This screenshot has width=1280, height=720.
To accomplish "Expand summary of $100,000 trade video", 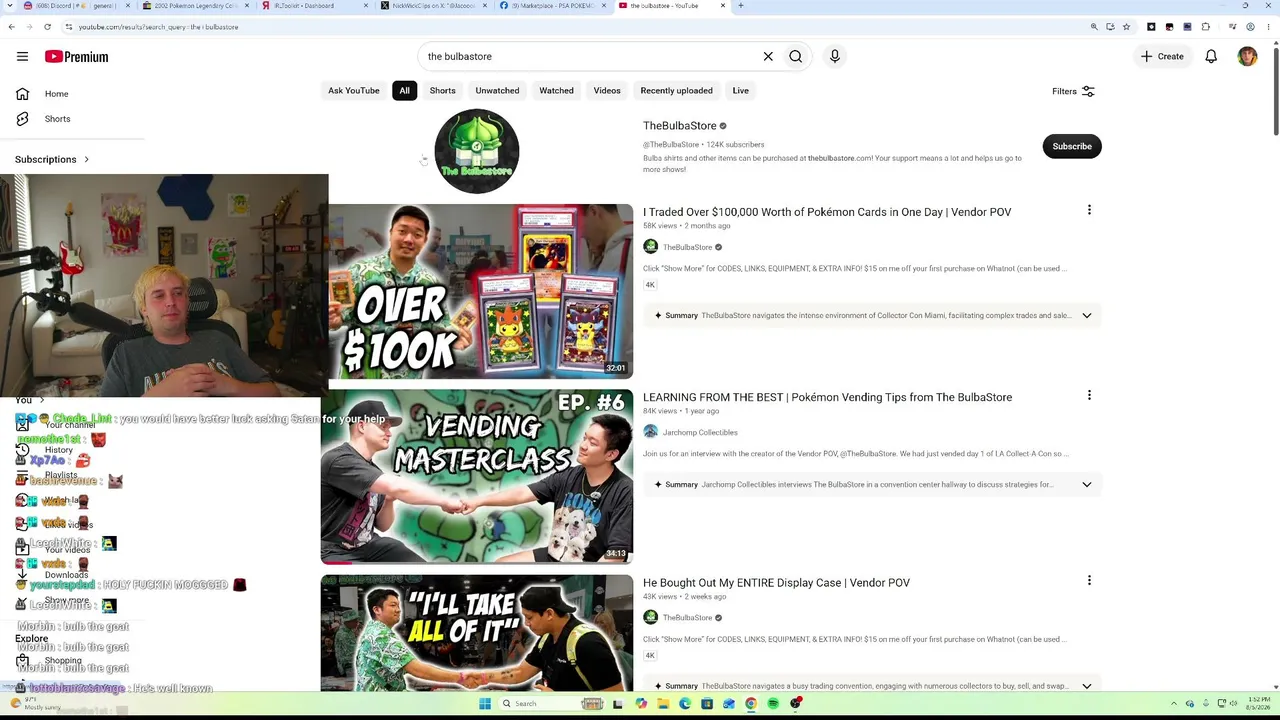I will pyautogui.click(x=1087, y=316).
